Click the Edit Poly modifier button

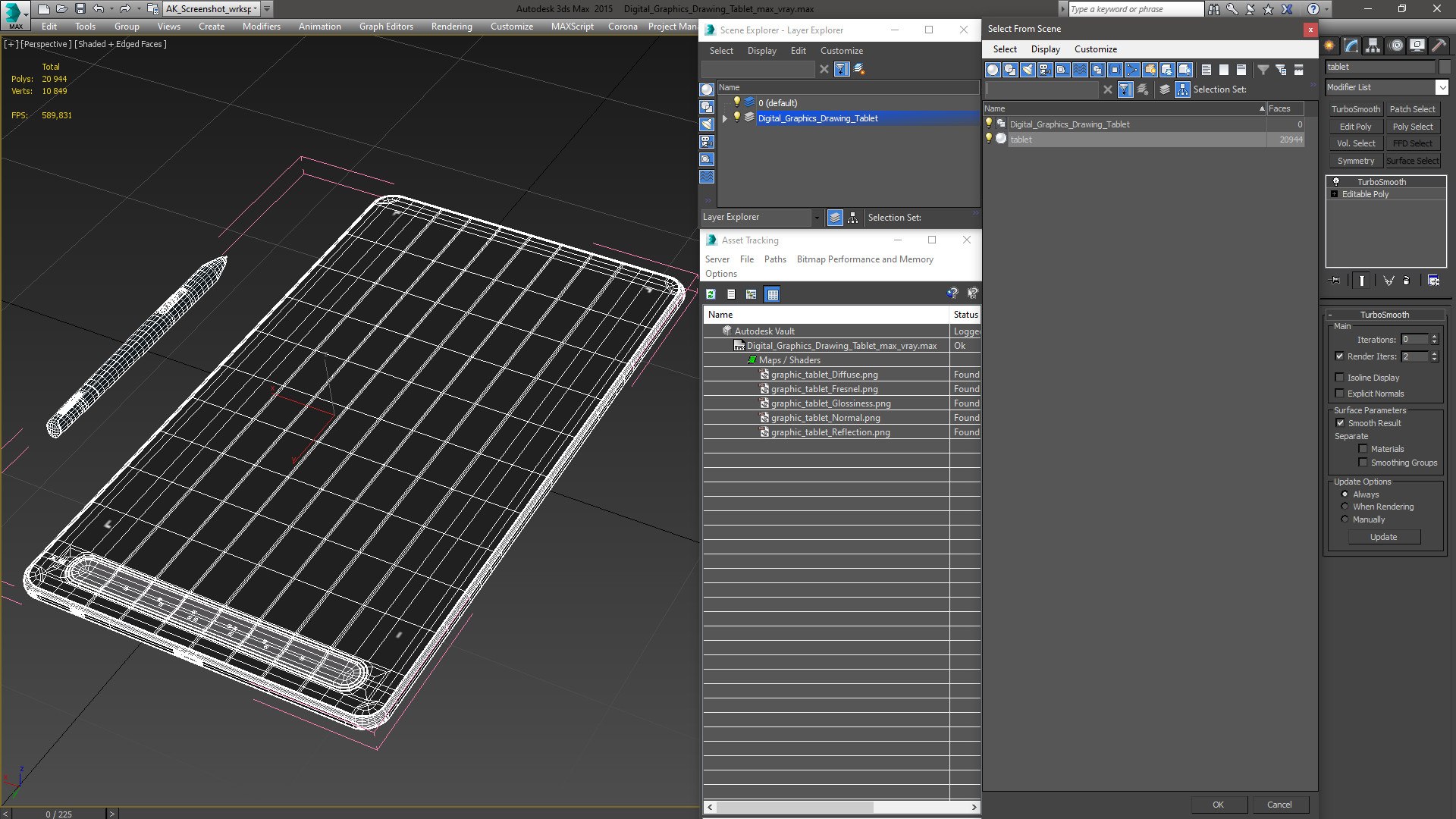pyautogui.click(x=1355, y=127)
